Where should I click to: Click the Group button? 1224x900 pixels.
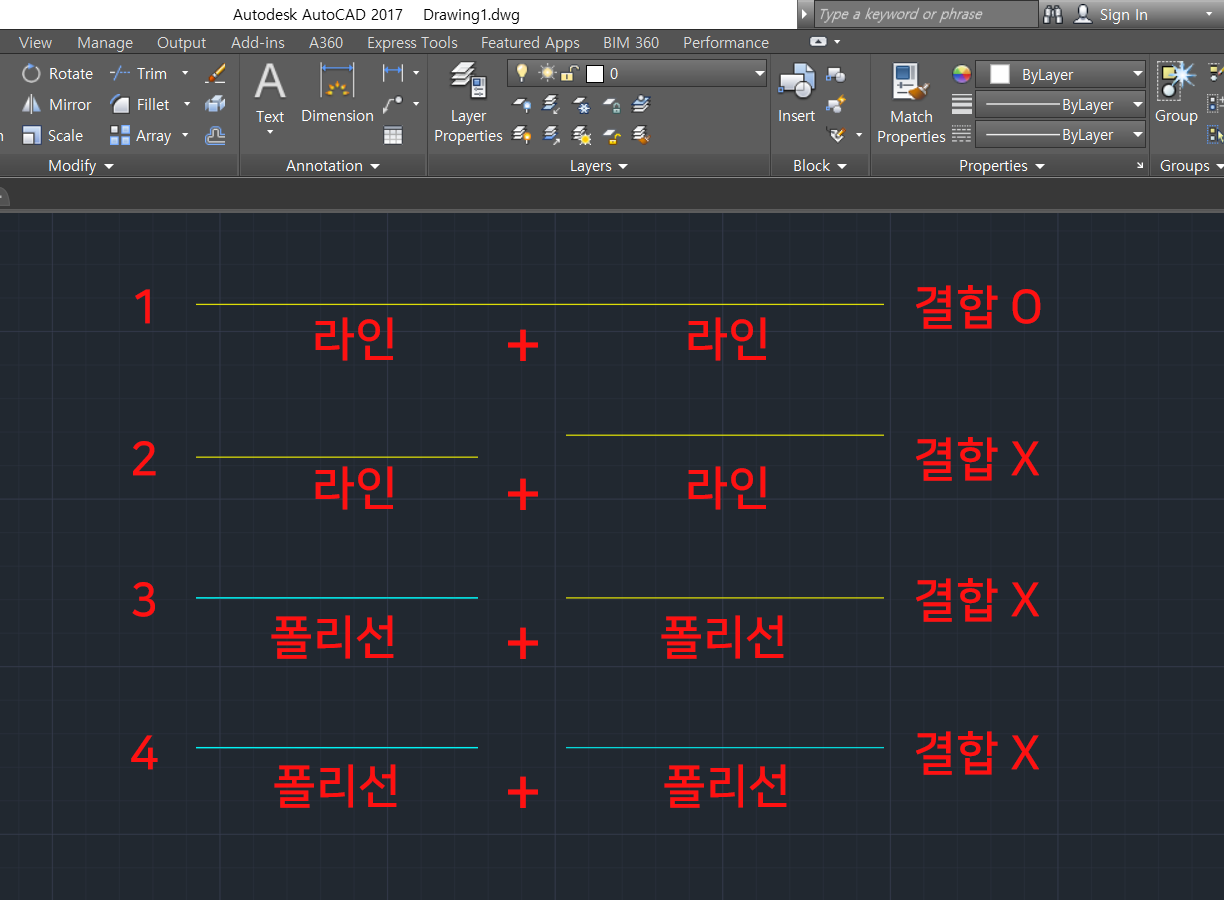(x=1176, y=94)
